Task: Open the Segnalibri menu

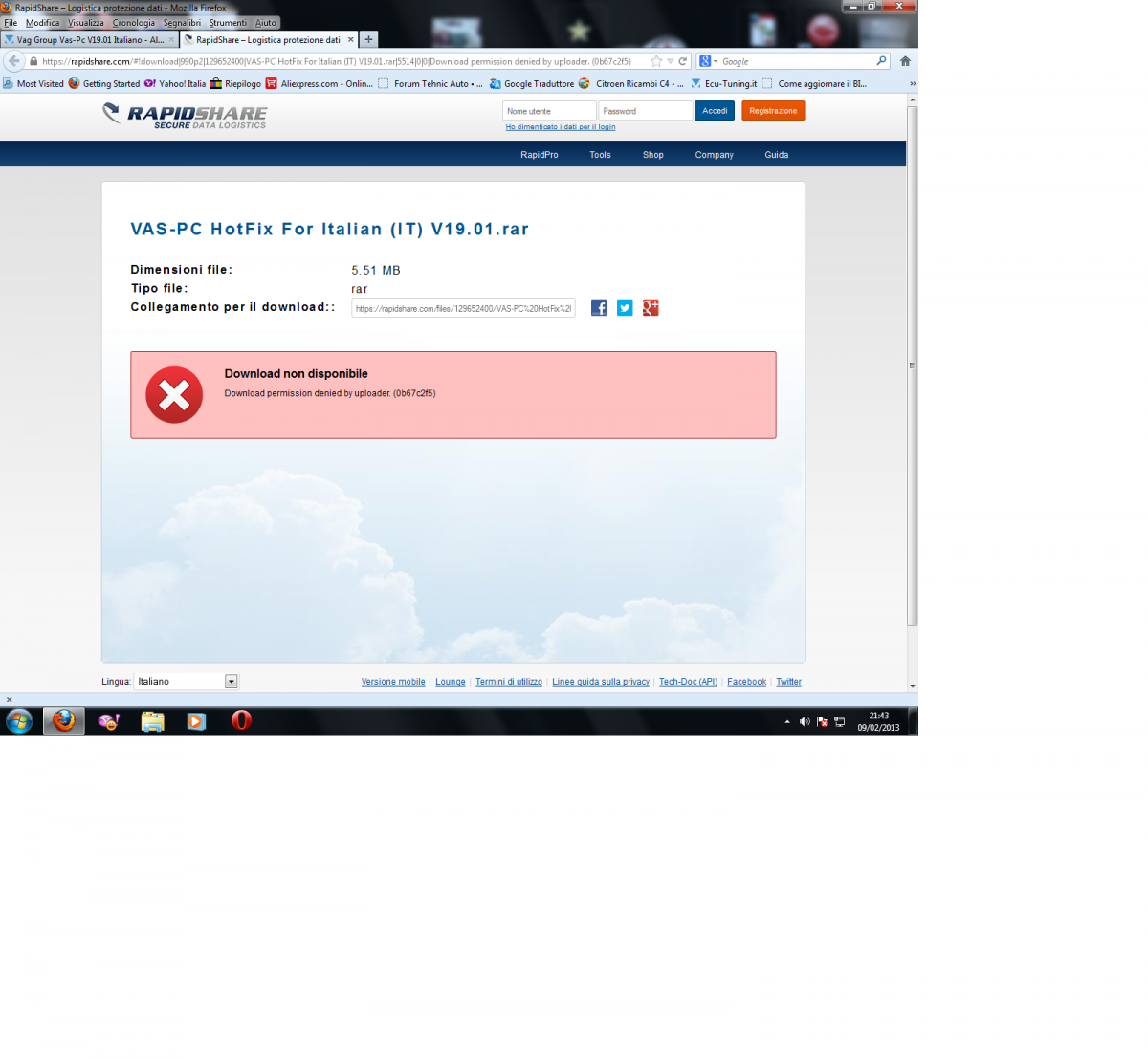Action: coord(182,23)
